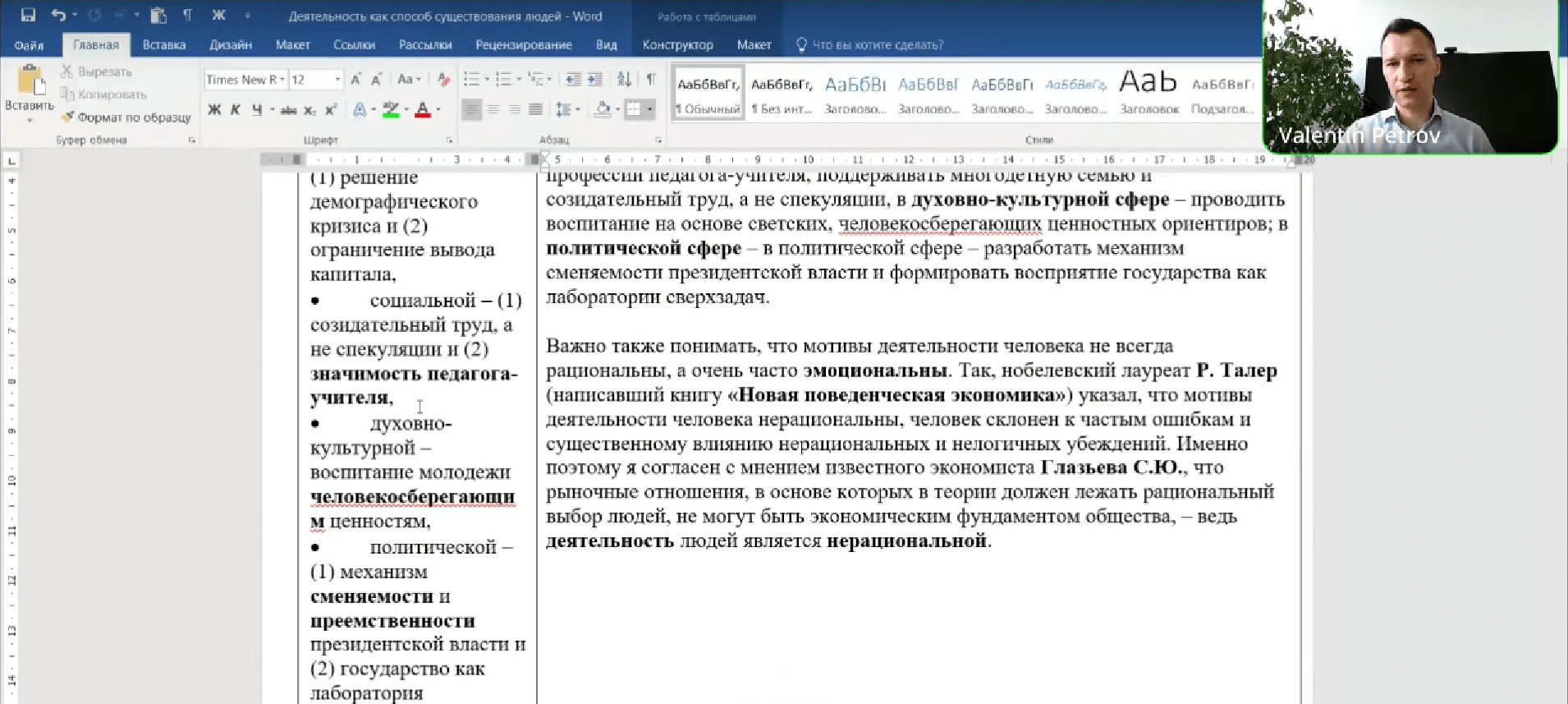Viewport: 1568px width, 704px height.
Task: Expand the Вставить paste options arrow
Action: pos(30,120)
